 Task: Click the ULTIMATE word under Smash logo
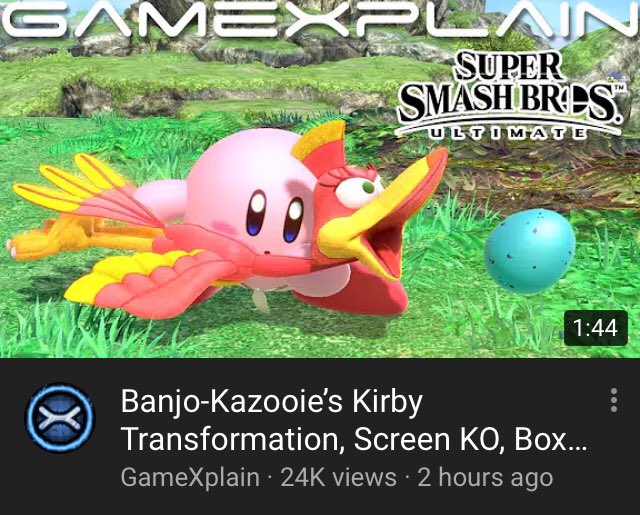508,132
